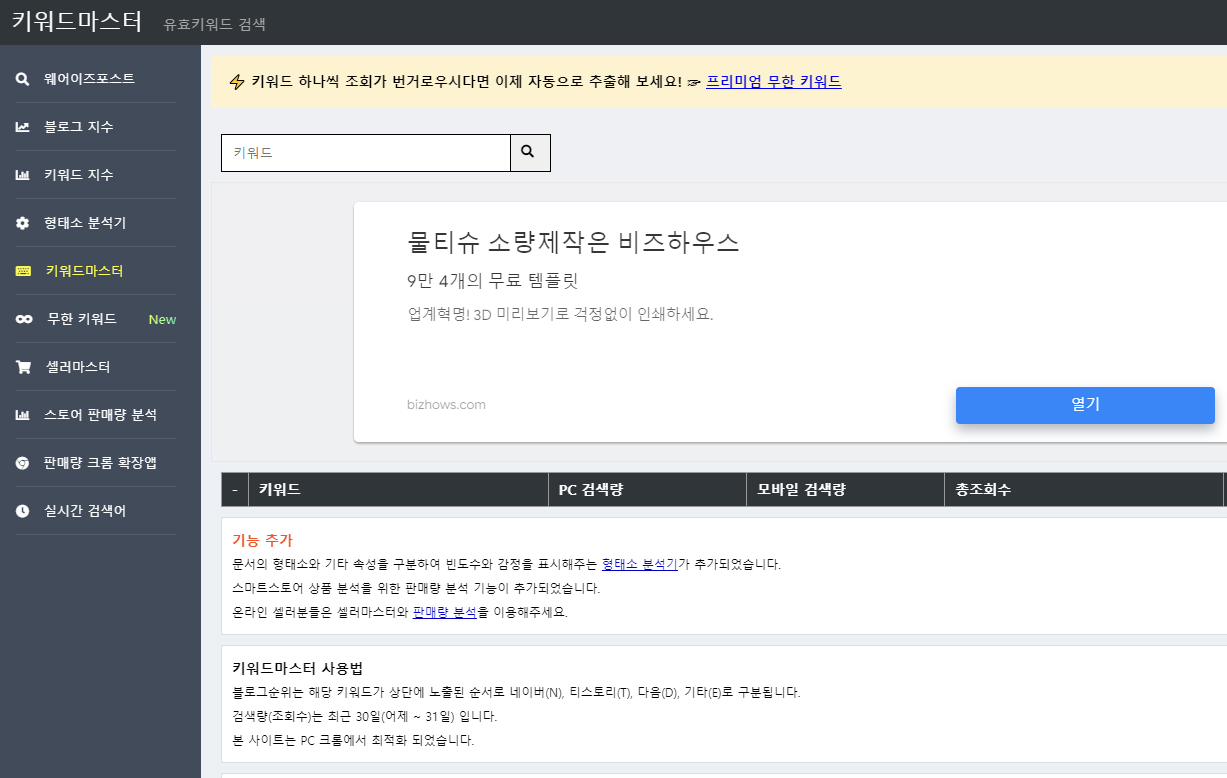Image resolution: width=1227 pixels, height=778 pixels.
Task: Click the PC 검색량 column header
Action: [647, 490]
